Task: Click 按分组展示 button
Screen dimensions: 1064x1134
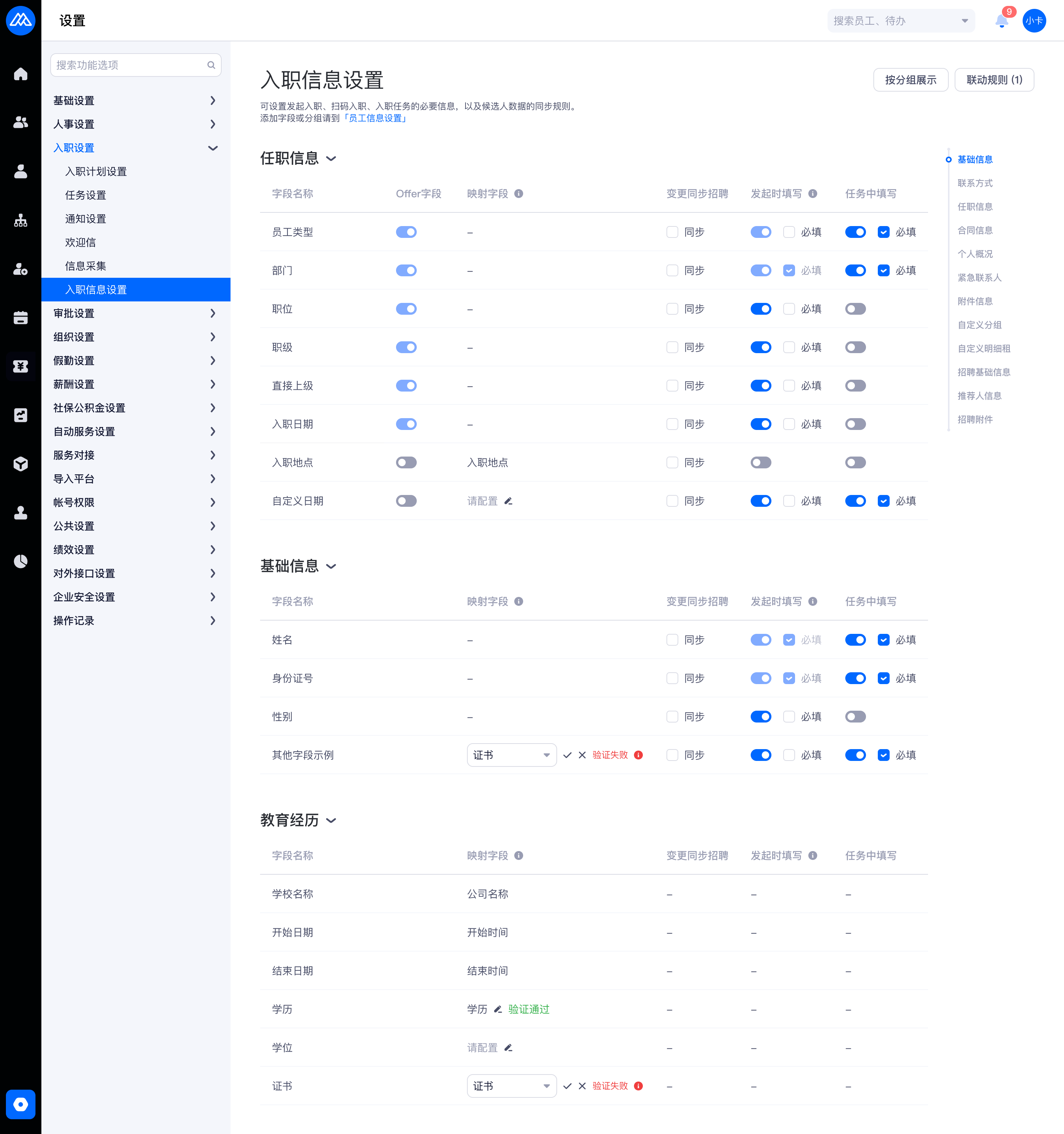Action: [x=911, y=80]
